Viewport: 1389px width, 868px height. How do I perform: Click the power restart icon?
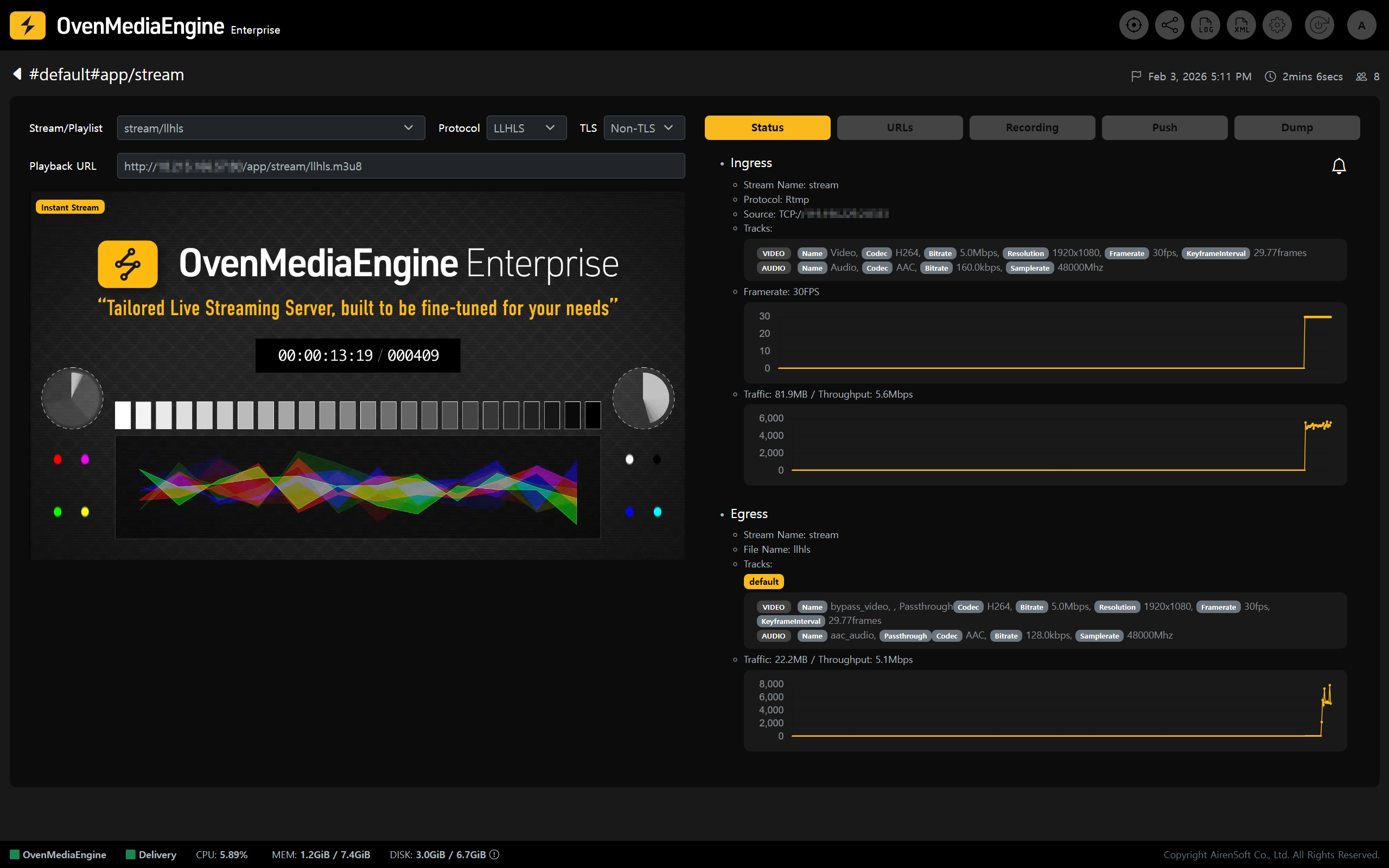pyautogui.click(x=1319, y=25)
